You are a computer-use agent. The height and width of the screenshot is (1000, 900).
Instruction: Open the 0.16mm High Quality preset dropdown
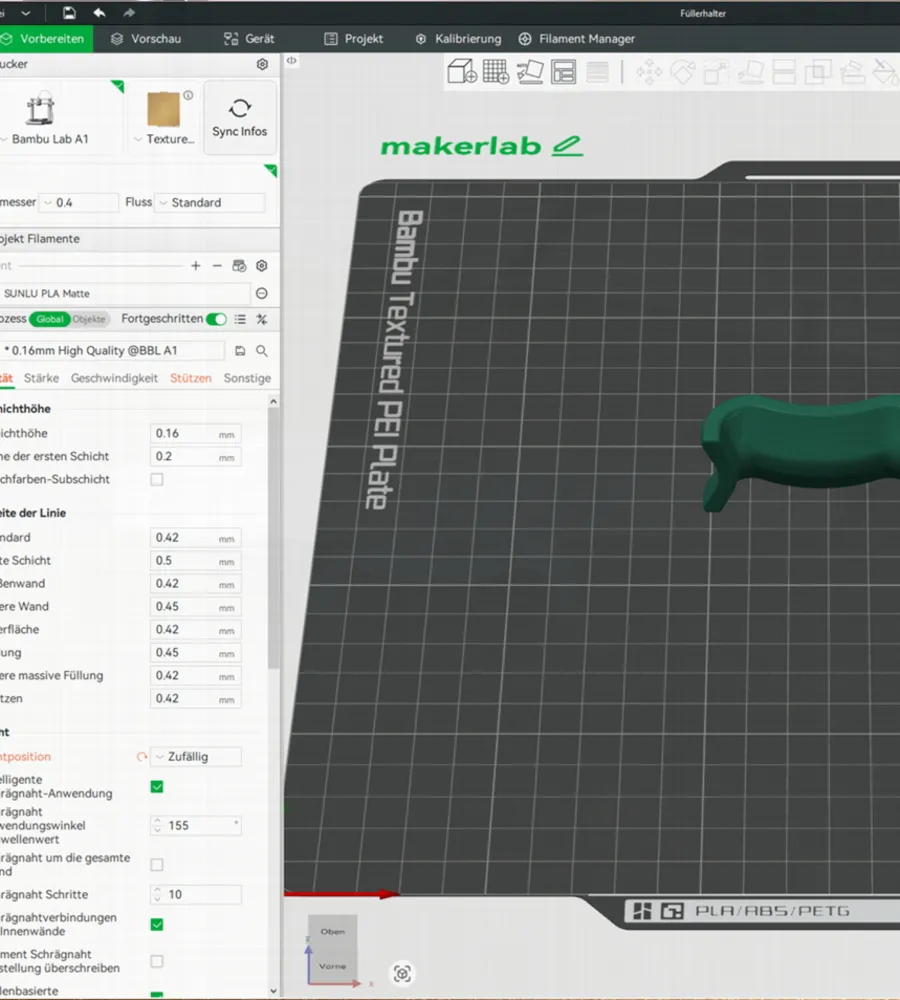click(x=112, y=351)
